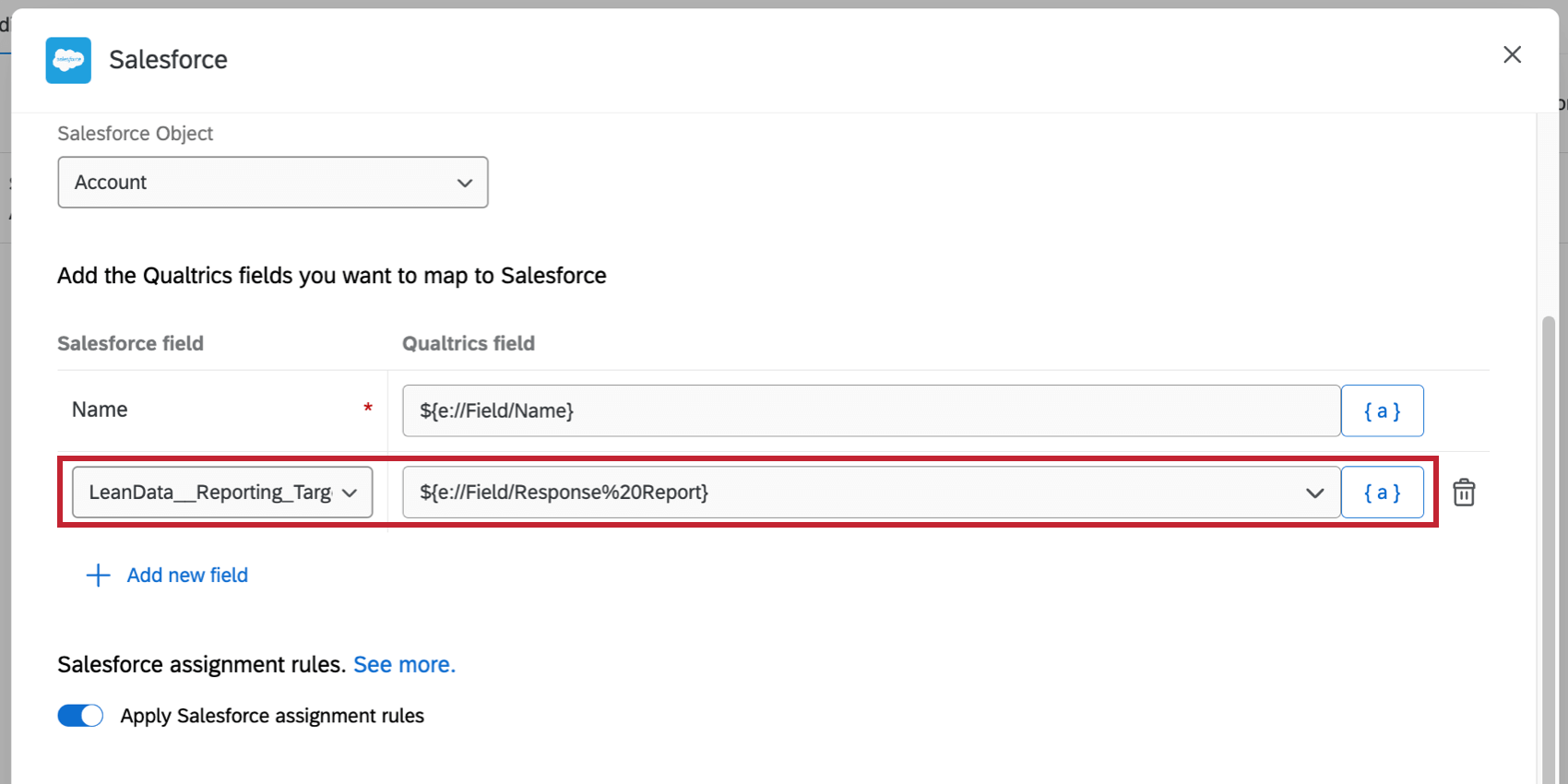Click the Salesforce cloud logo icon
Viewport: 1568px width, 784px height.
(68, 60)
